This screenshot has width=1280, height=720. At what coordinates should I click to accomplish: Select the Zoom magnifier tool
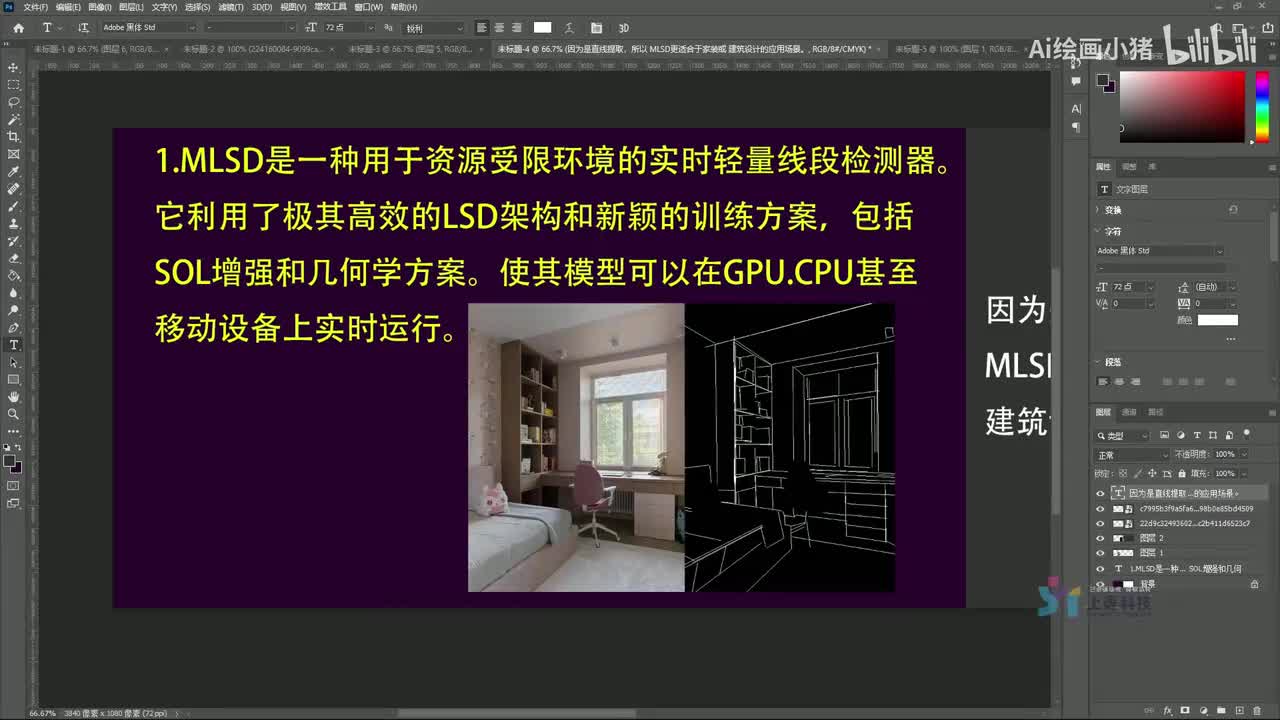pyautogui.click(x=14, y=414)
